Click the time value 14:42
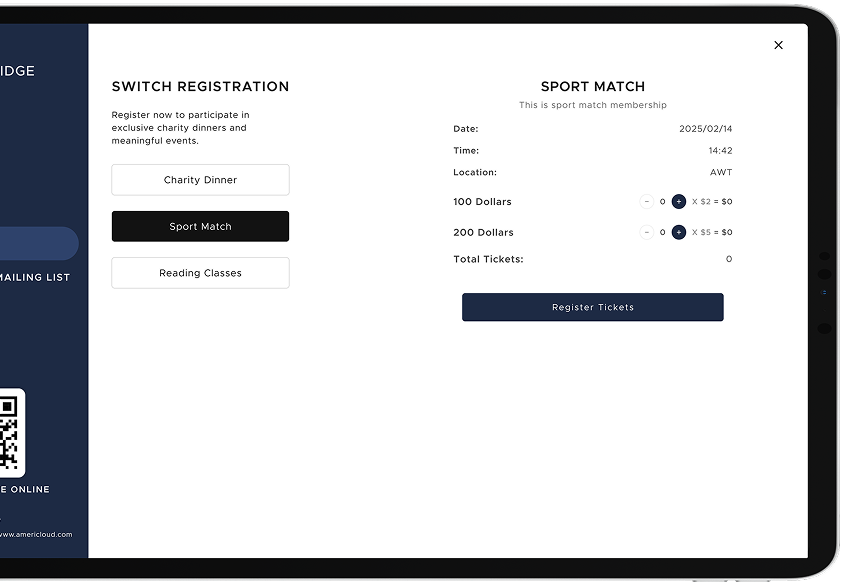Viewport: 845px width, 582px height. click(x=721, y=151)
